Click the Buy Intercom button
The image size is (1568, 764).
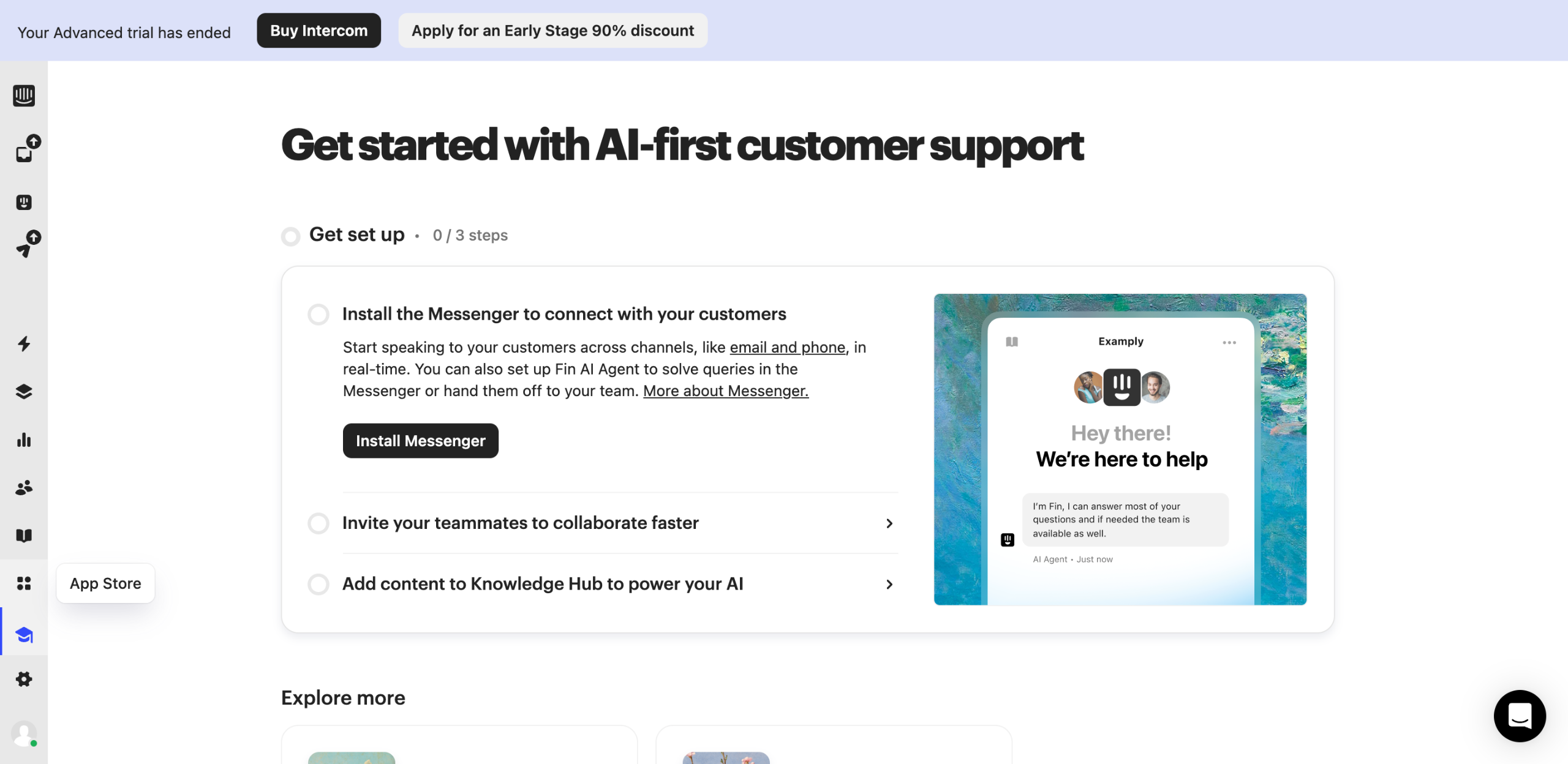point(318,31)
